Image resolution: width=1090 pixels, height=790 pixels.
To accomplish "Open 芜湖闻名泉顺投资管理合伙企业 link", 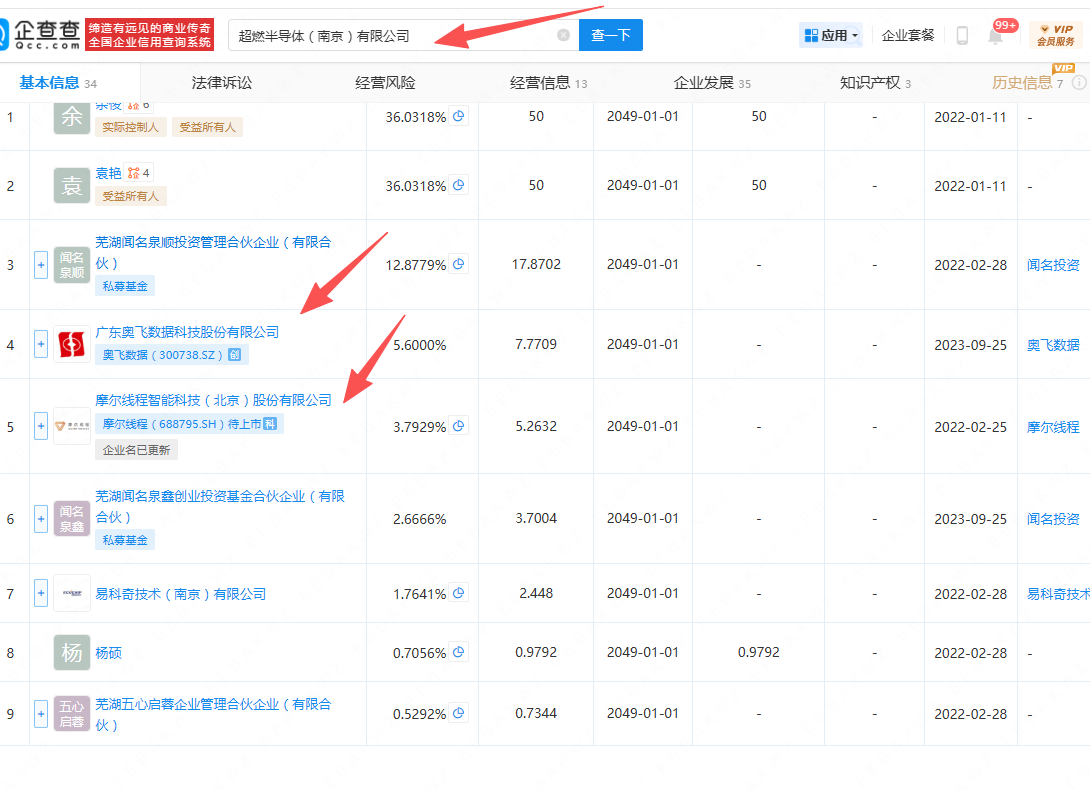I will 213,252.
